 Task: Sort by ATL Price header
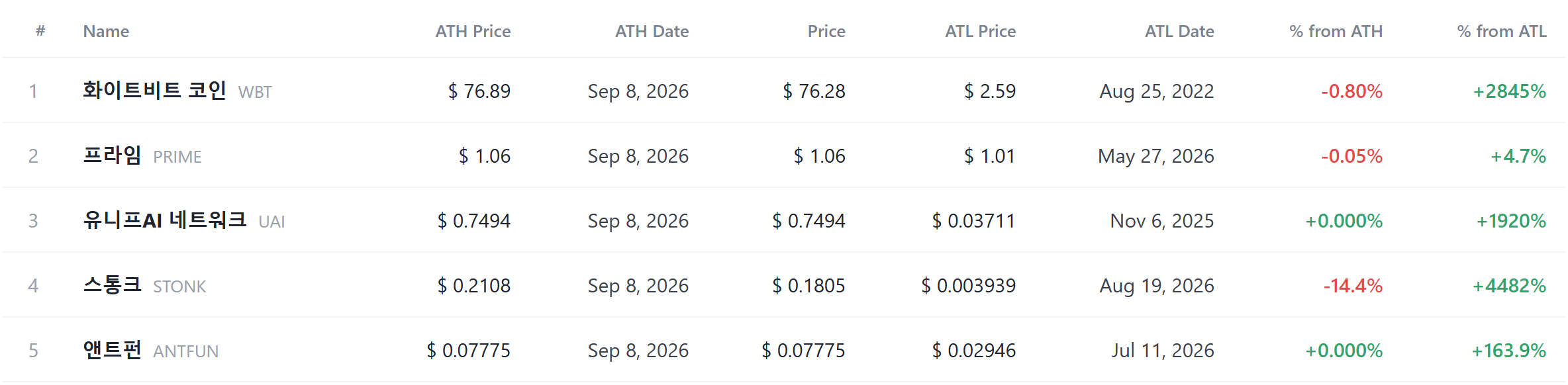[x=980, y=31]
